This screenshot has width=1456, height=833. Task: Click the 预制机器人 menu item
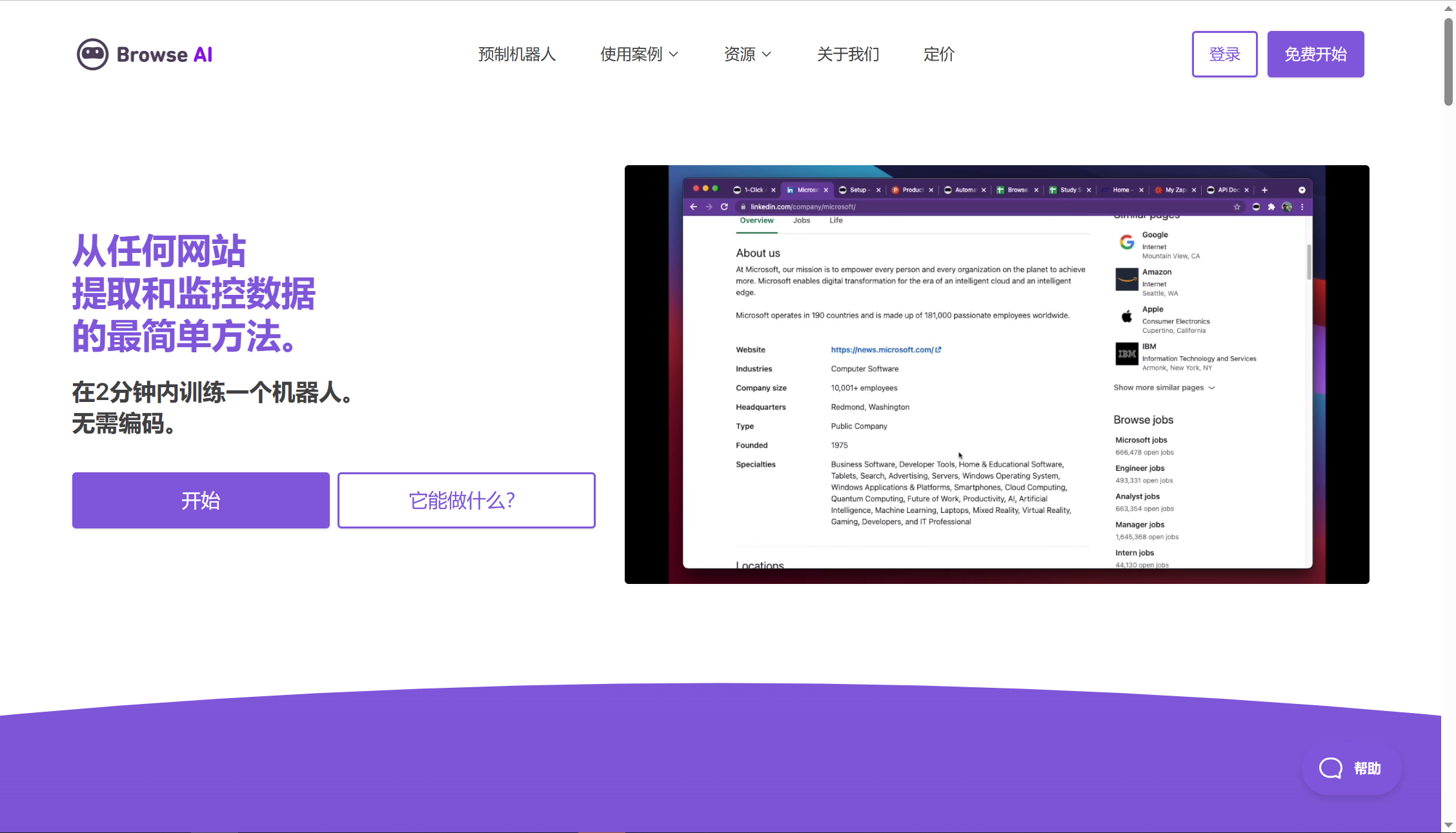point(517,54)
